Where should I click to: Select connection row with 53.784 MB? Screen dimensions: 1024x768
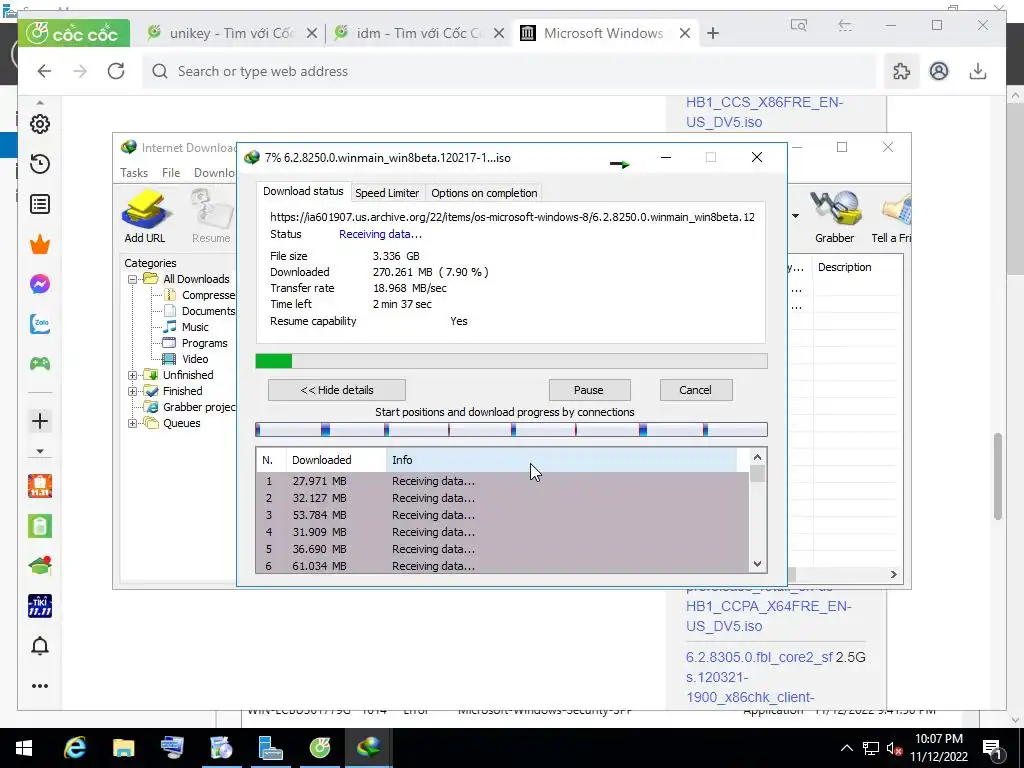(502, 515)
